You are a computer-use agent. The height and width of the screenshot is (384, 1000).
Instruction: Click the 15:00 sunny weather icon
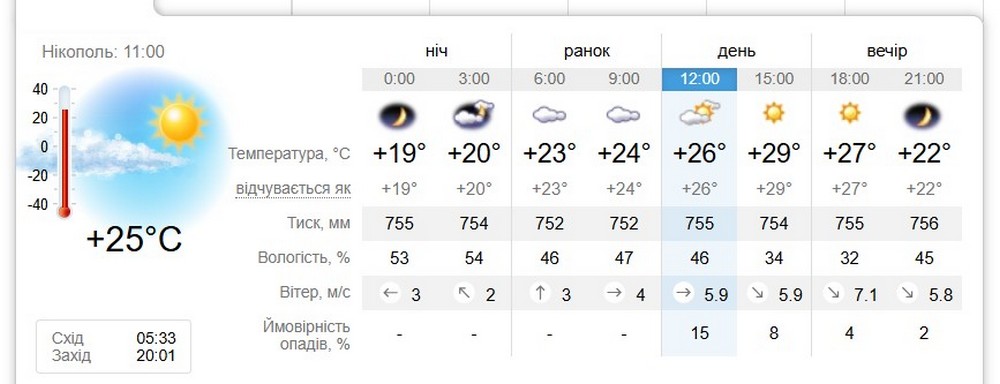click(x=774, y=113)
